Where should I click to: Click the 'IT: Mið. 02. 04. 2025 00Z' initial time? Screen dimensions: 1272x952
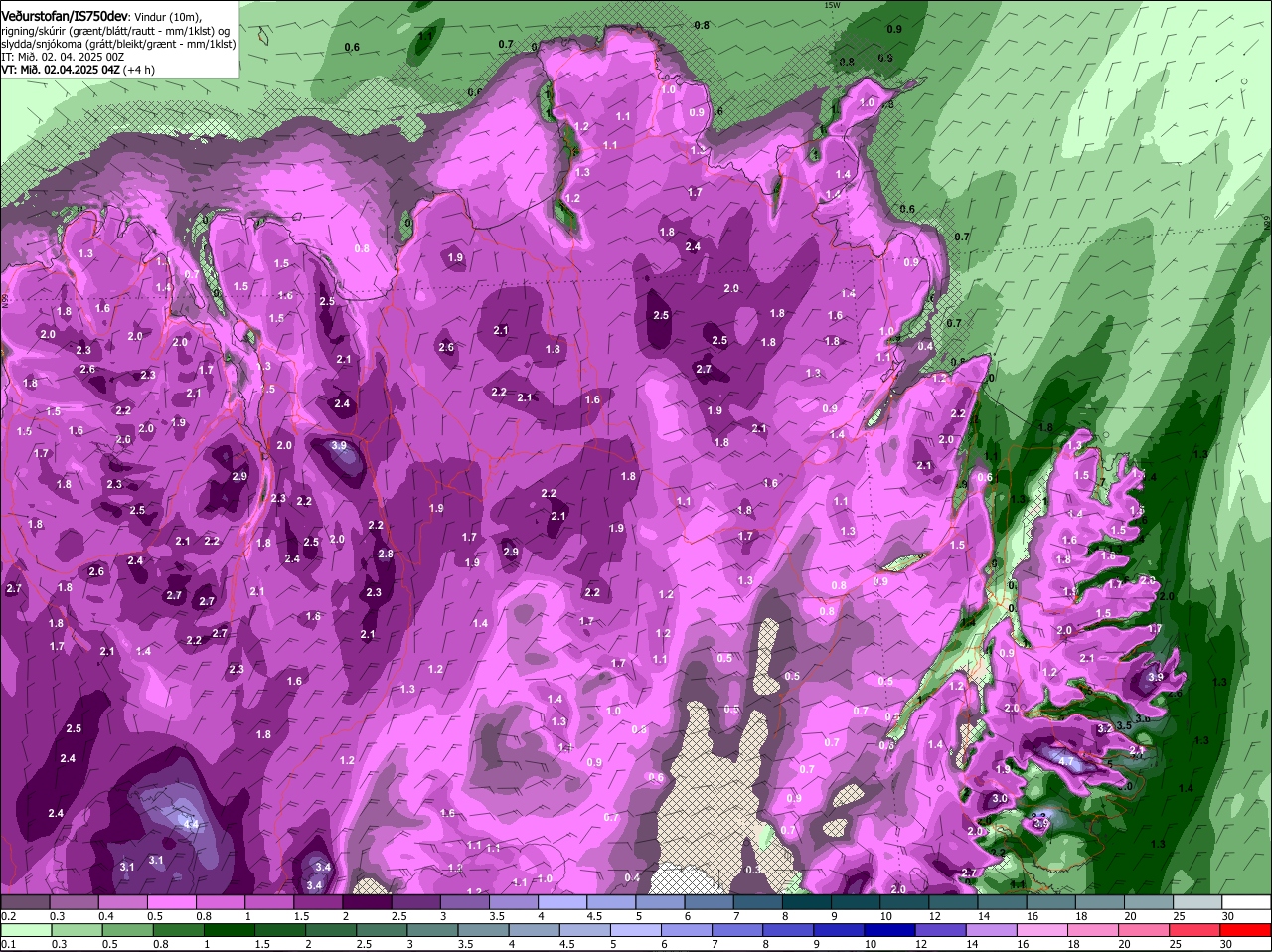point(63,57)
